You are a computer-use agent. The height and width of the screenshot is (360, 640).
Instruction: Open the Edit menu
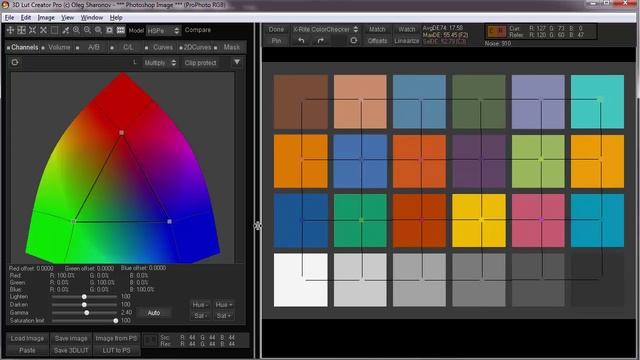(x=26, y=18)
